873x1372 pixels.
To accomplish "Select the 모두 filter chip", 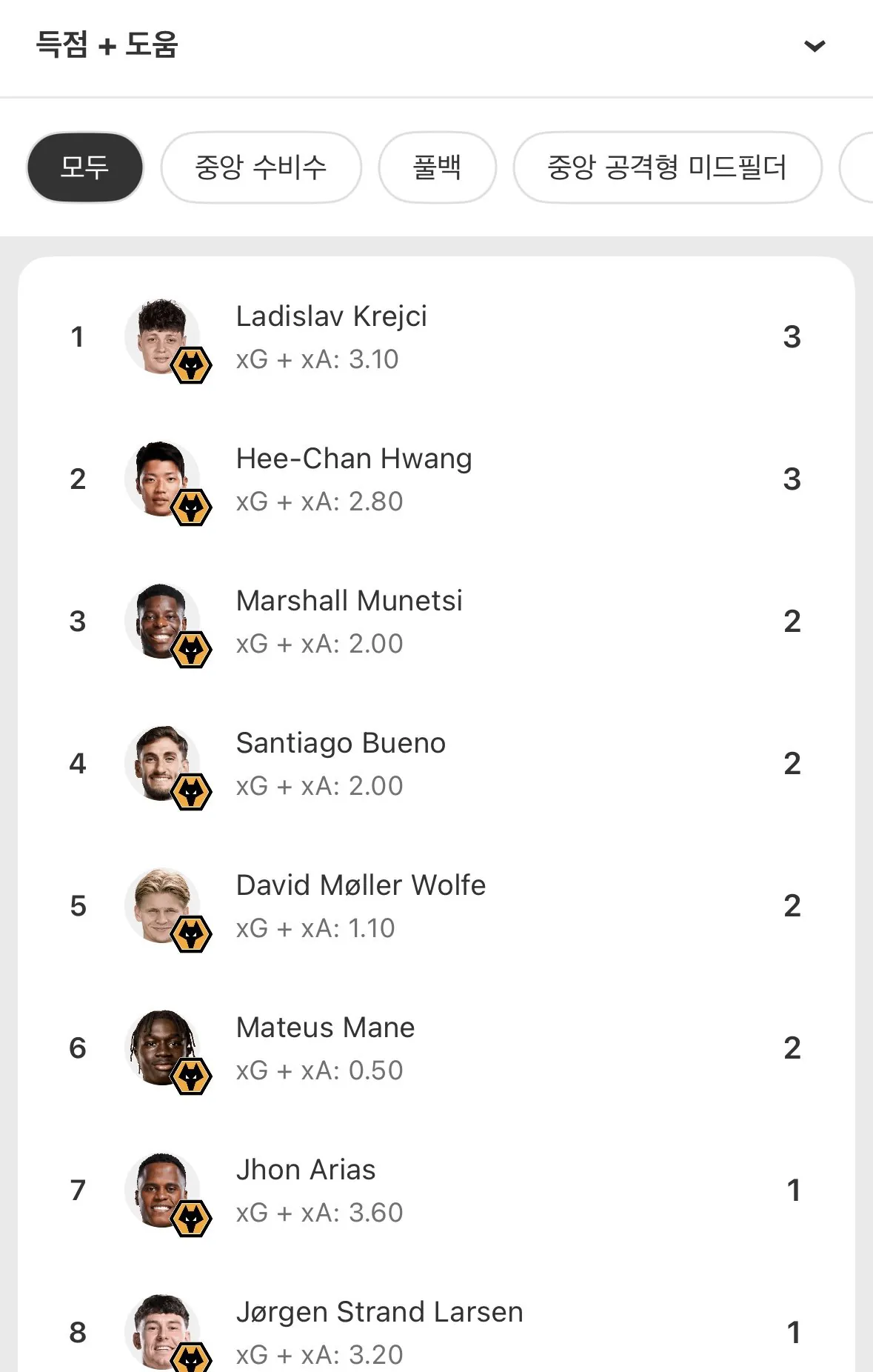I will click(84, 167).
